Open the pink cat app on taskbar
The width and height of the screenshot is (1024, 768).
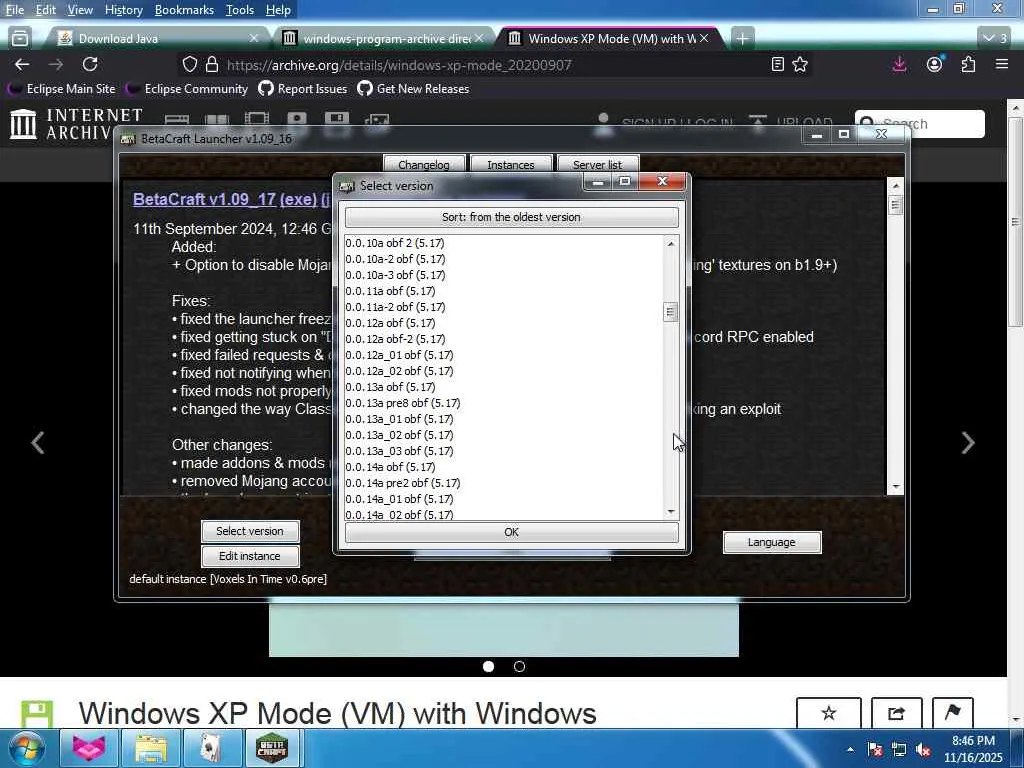(x=88, y=748)
